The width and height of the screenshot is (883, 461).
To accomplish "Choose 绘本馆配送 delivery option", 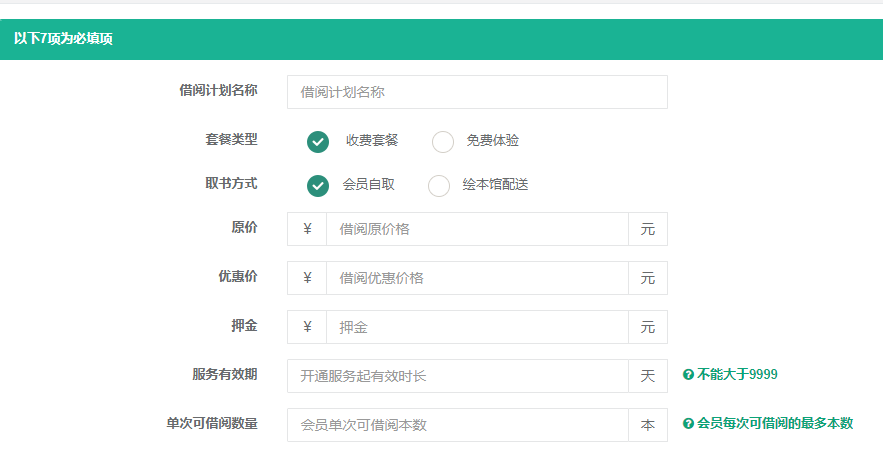I will point(439,186).
